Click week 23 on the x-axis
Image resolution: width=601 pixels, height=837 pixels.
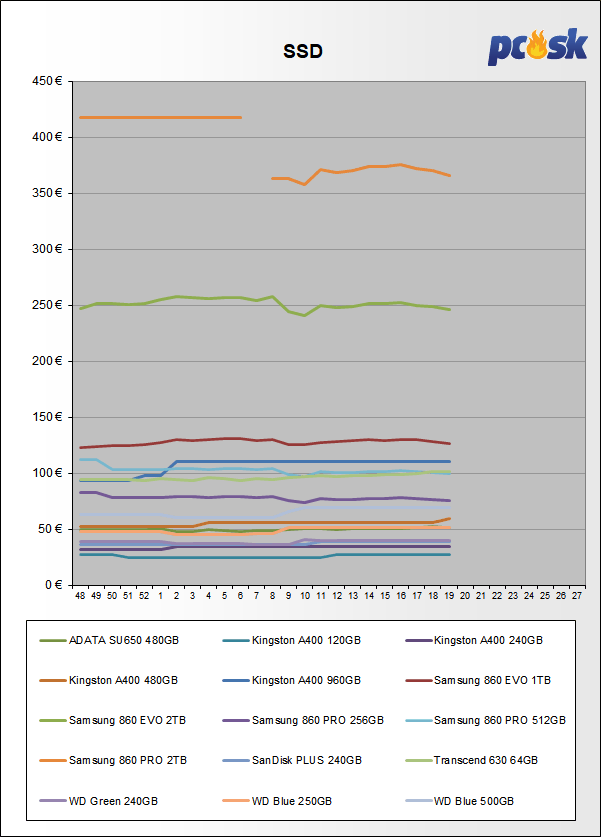[513, 596]
